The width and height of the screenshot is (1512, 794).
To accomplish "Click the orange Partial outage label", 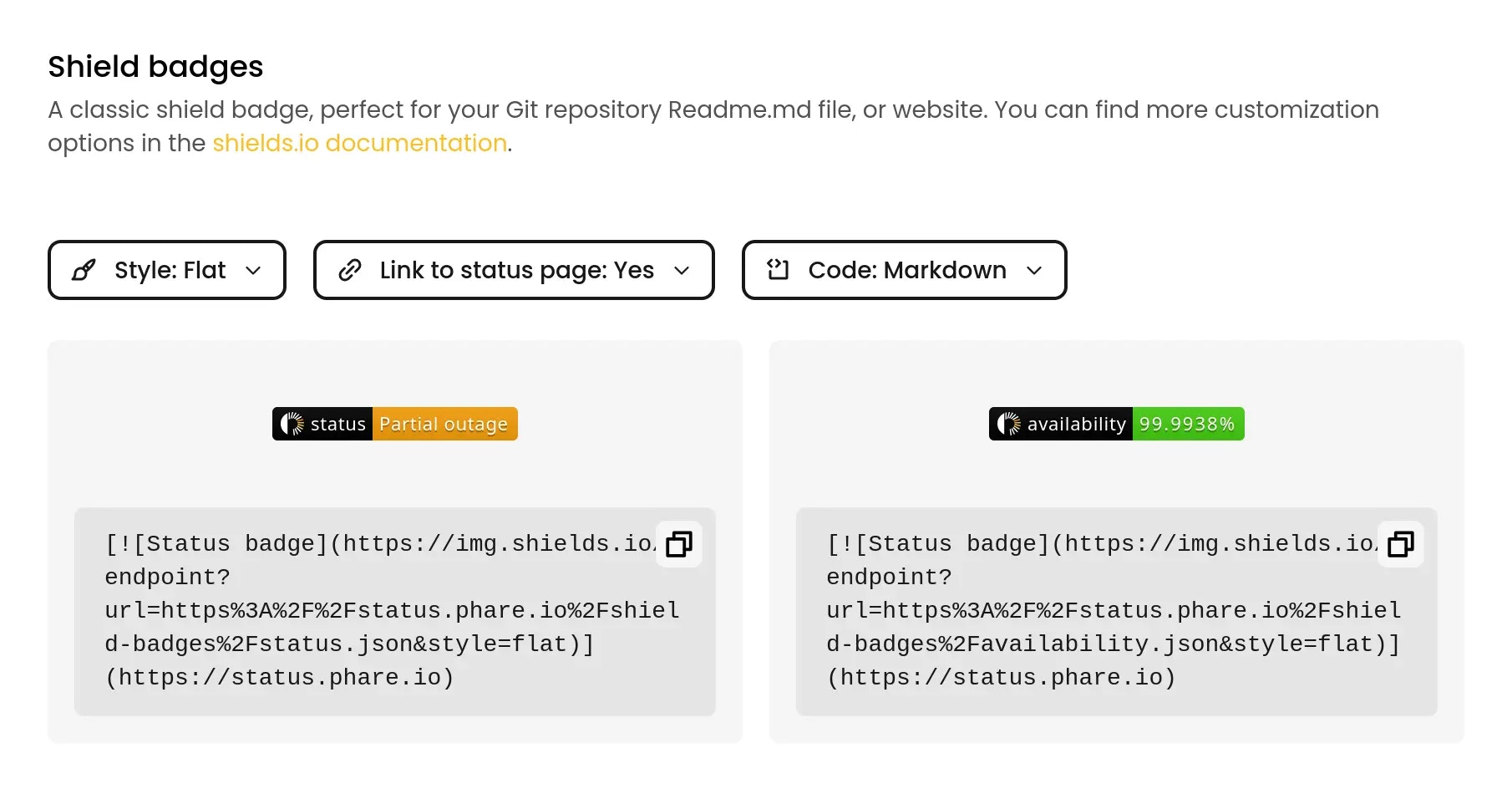I will 444,424.
